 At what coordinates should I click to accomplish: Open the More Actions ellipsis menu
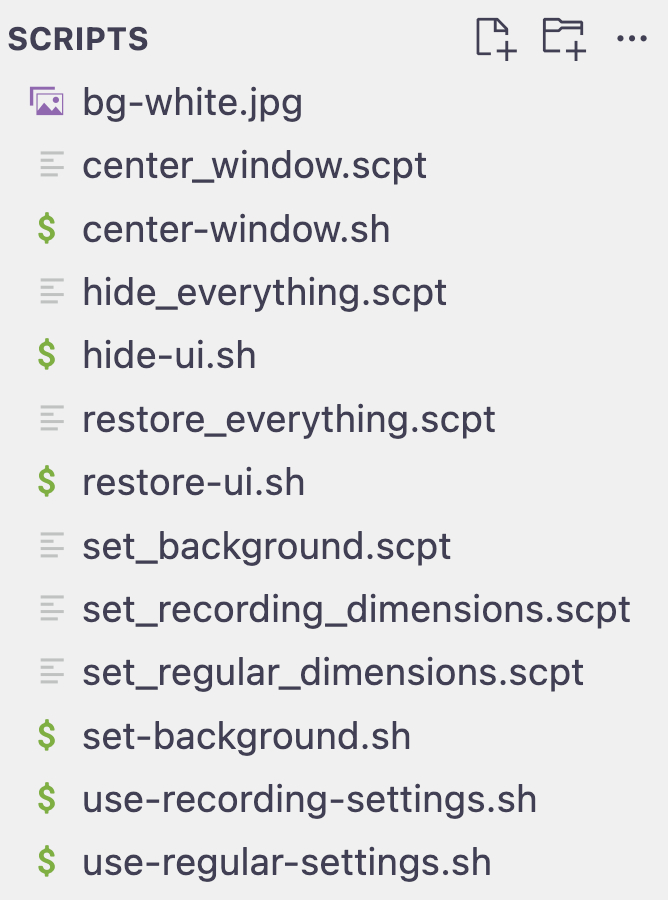click(632, 39)
